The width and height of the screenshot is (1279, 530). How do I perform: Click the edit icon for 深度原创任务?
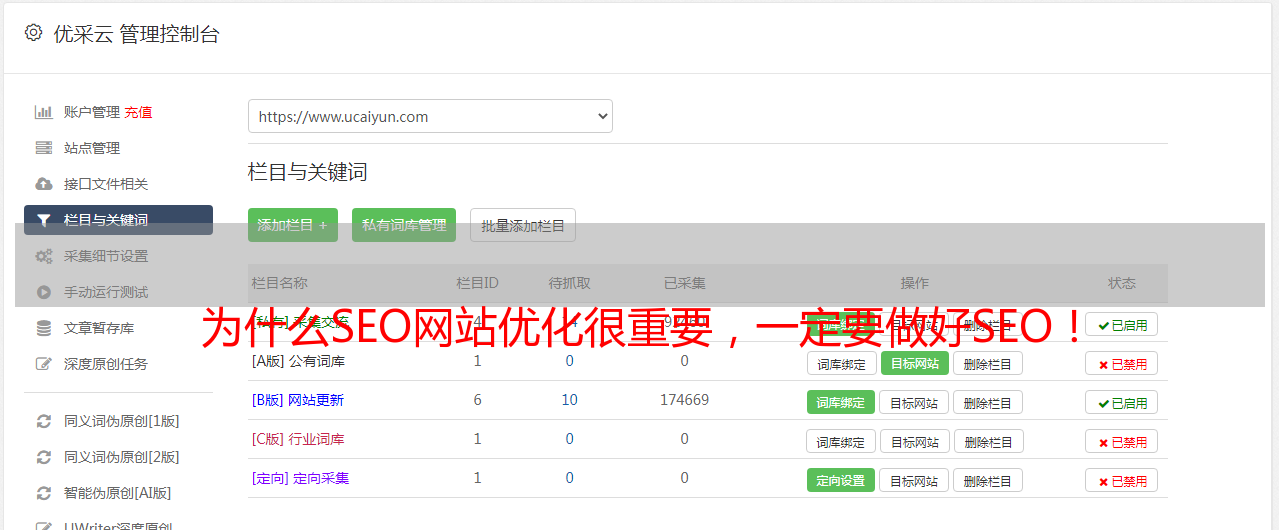pos(43,364)
